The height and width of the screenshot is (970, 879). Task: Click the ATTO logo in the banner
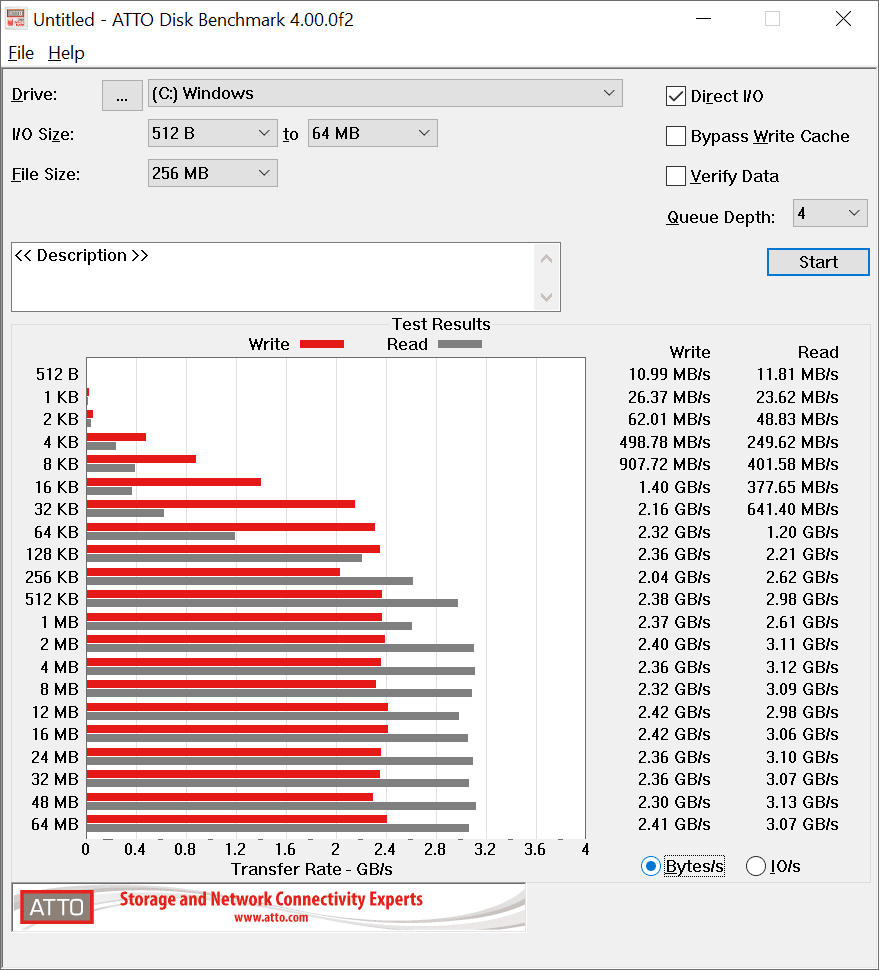57,907
